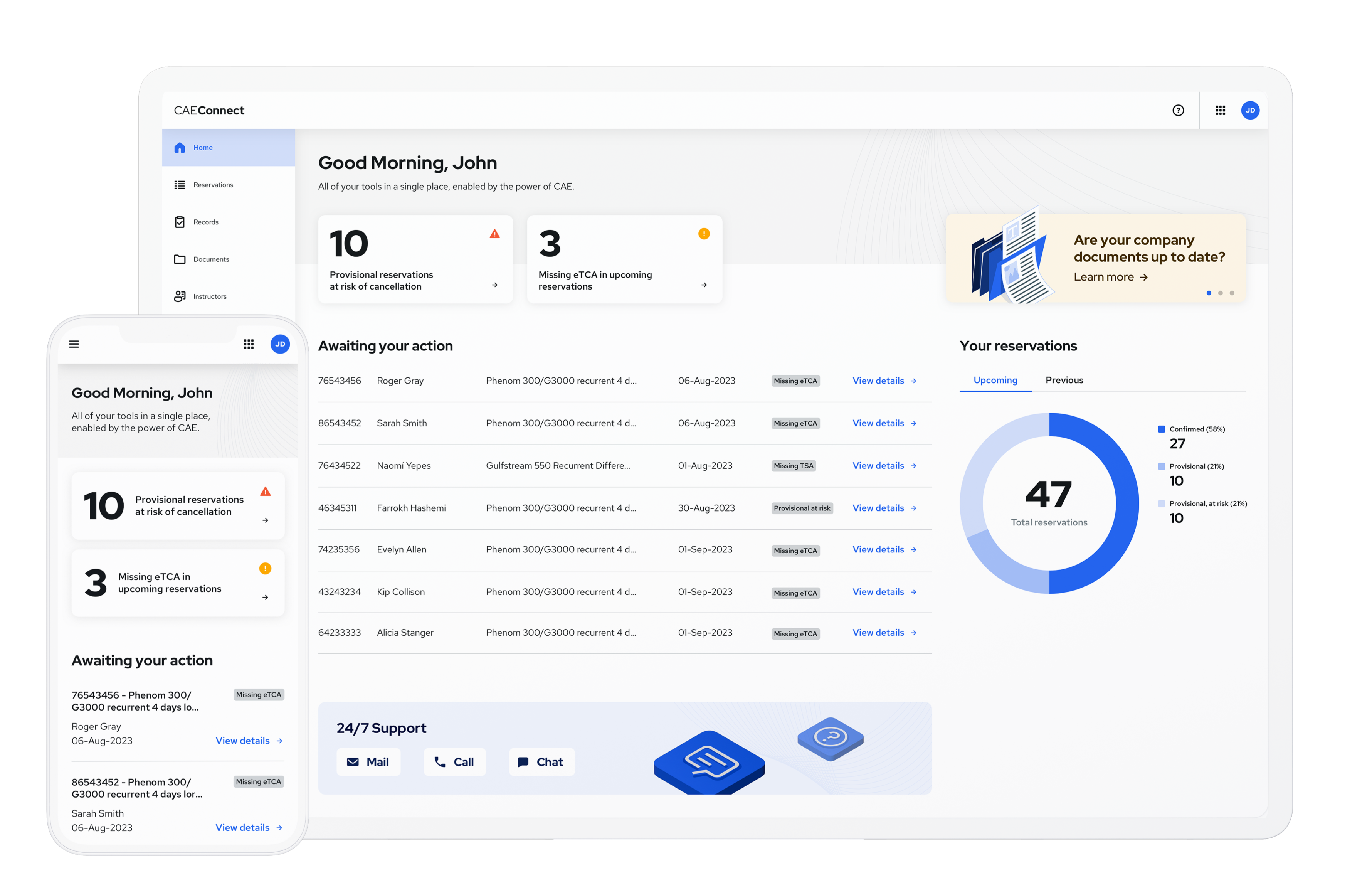Switch to the Previous reservations tab
The height and width of the screenshot is (889, 1372).
(x=1064, y=380)
